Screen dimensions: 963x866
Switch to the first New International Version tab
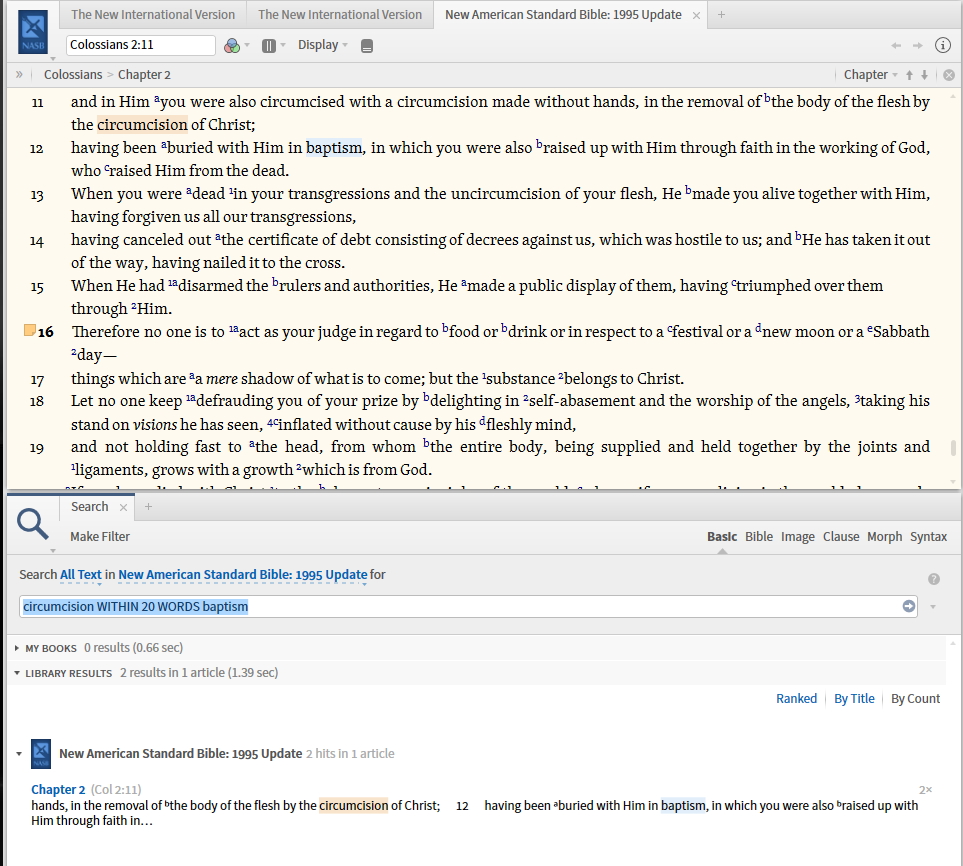click(153, 15)
